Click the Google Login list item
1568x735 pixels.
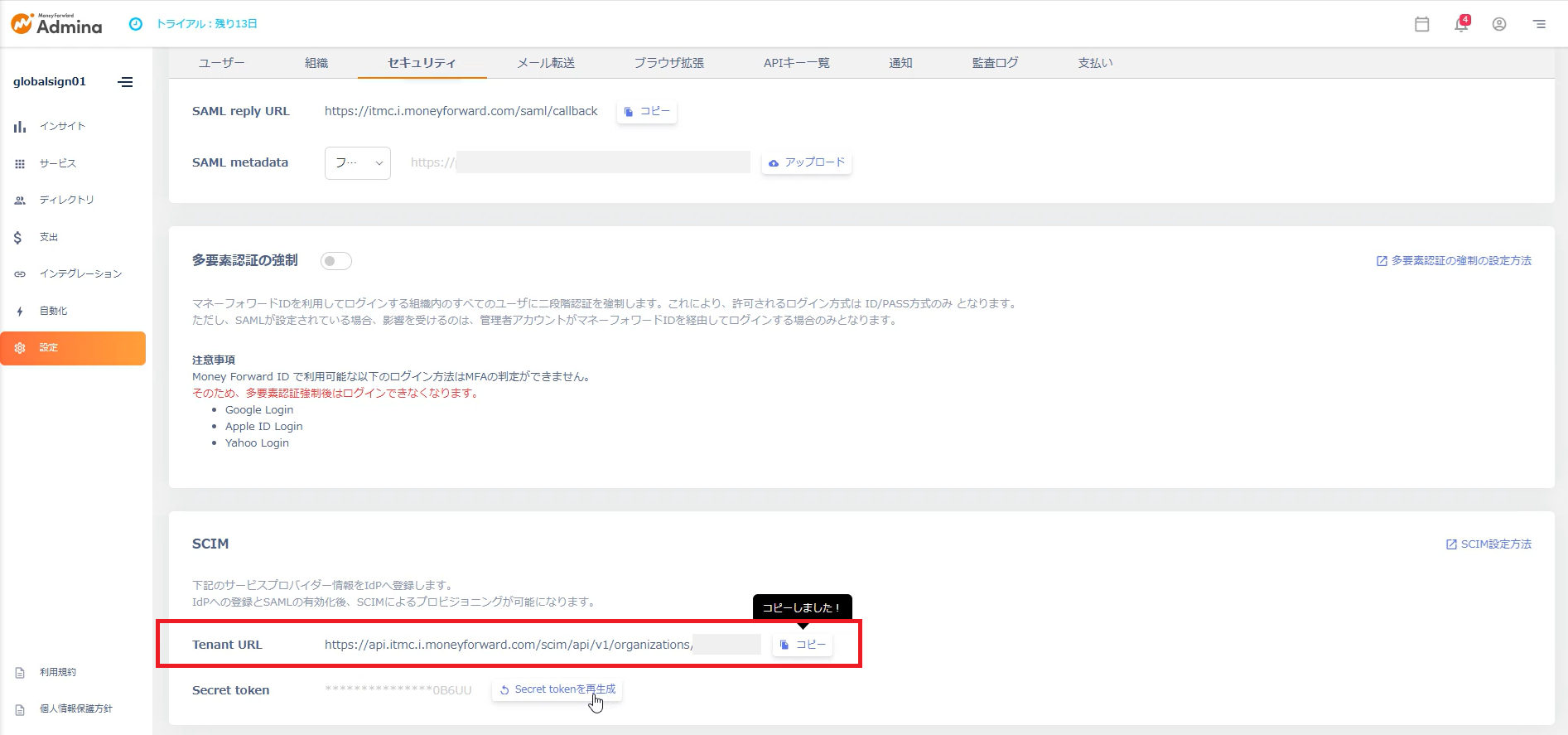click(x=259, y=410)
